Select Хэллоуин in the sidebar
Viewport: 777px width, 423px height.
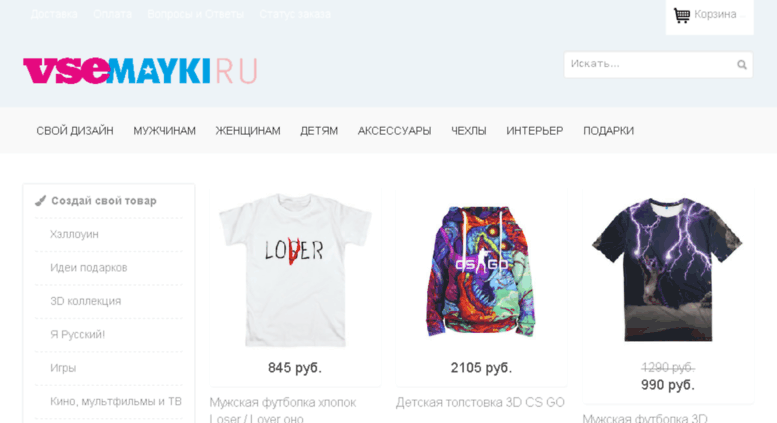[x=74, y=234]
